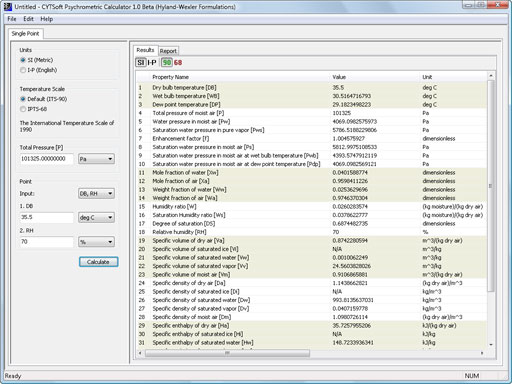Select the Weight fraction of water [Ww] row
Screen dimensions: 512x384
click(311, 190)
